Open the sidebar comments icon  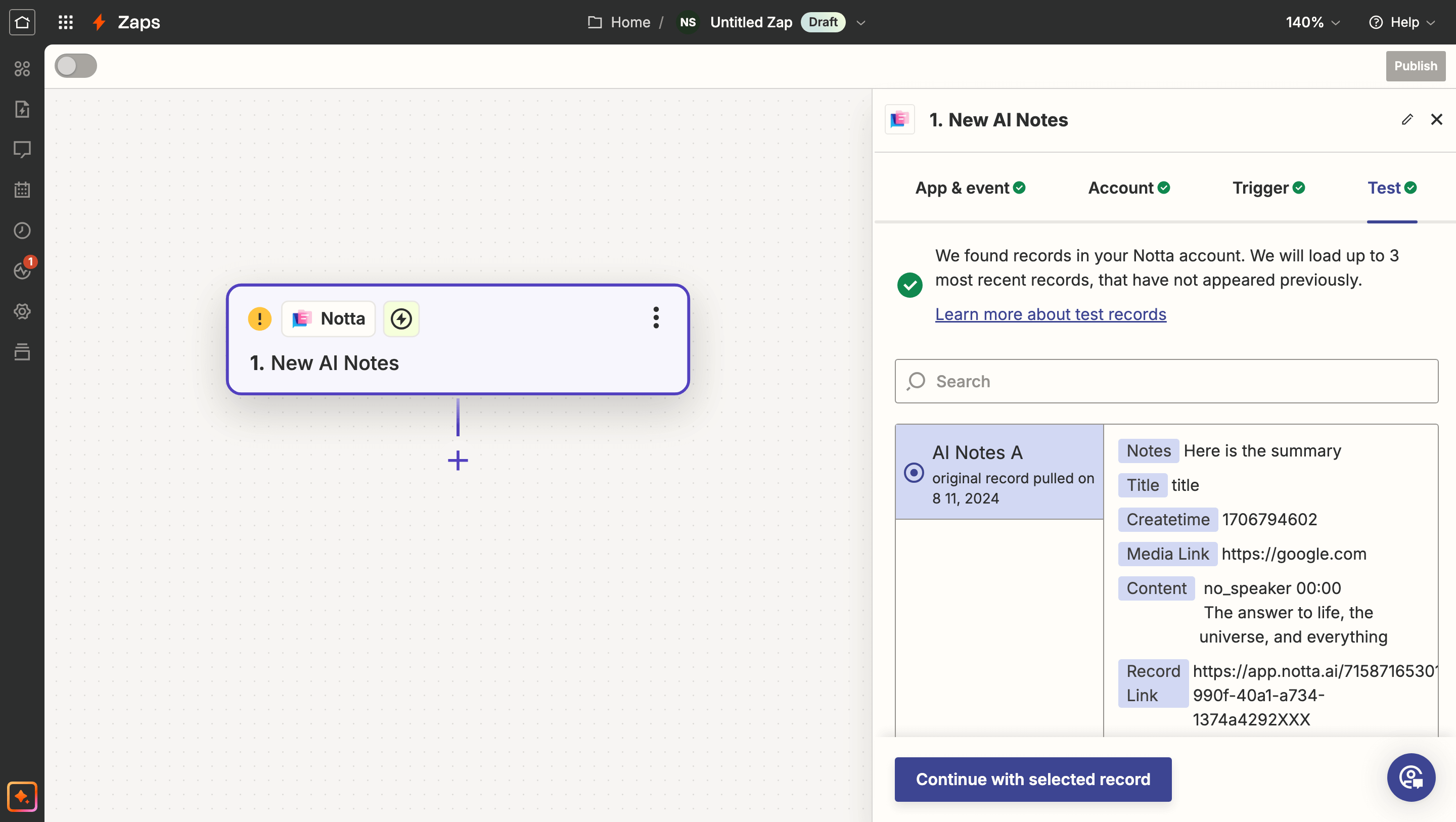coord(22,149)
